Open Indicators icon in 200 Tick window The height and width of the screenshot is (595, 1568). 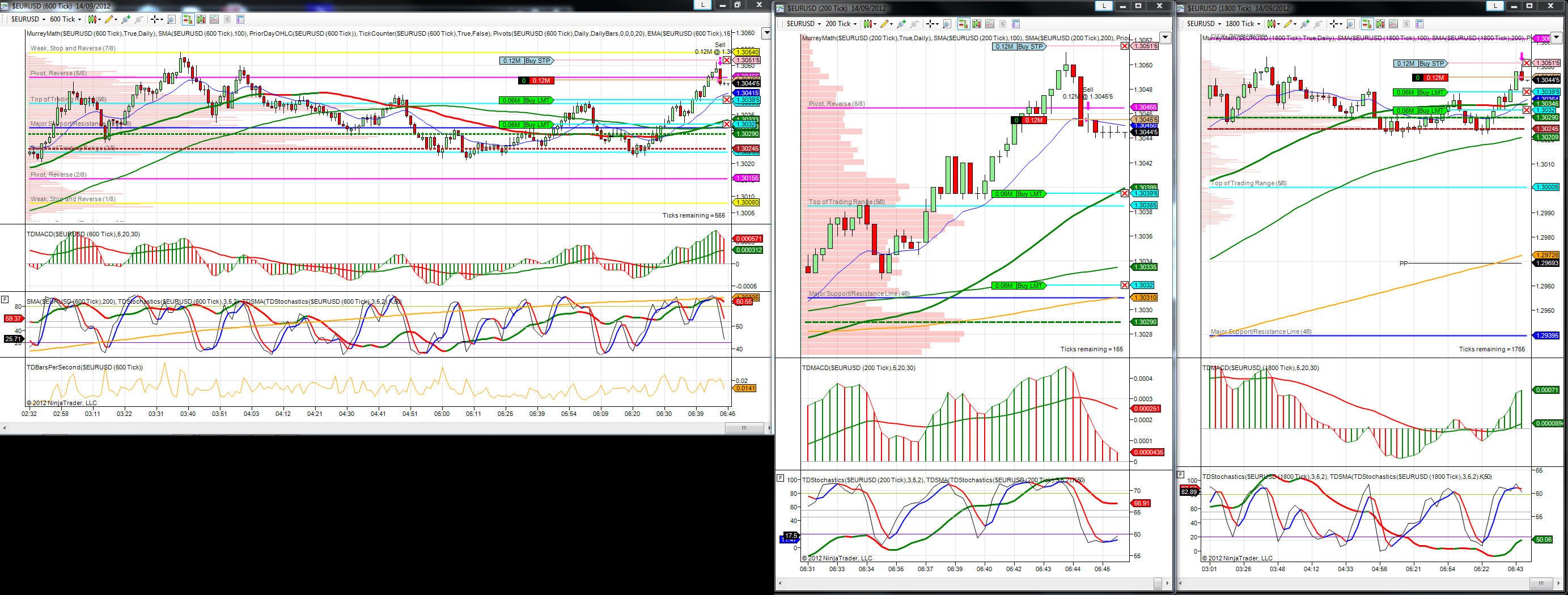990,24
